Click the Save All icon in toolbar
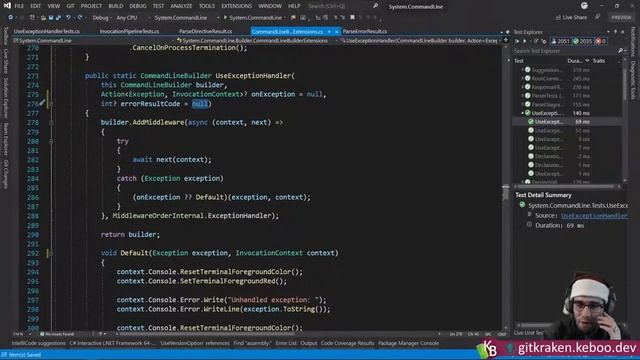Viewport: 640px width, 360px height. (58, 18)
